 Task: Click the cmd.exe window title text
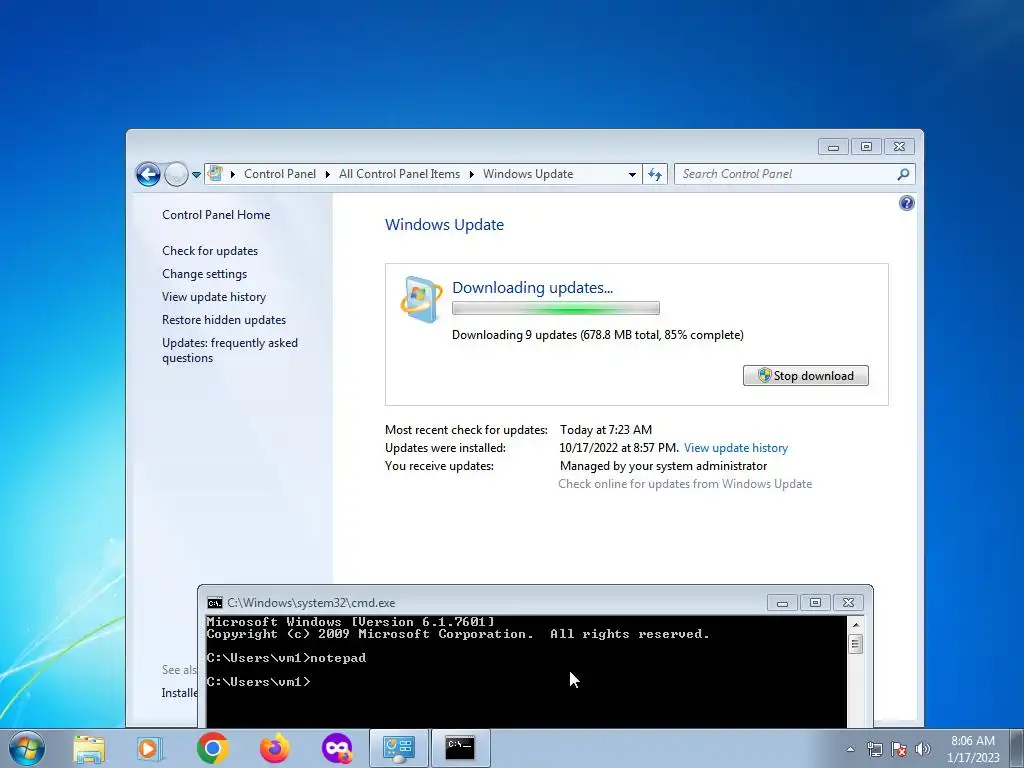click(x=311, y=603)
